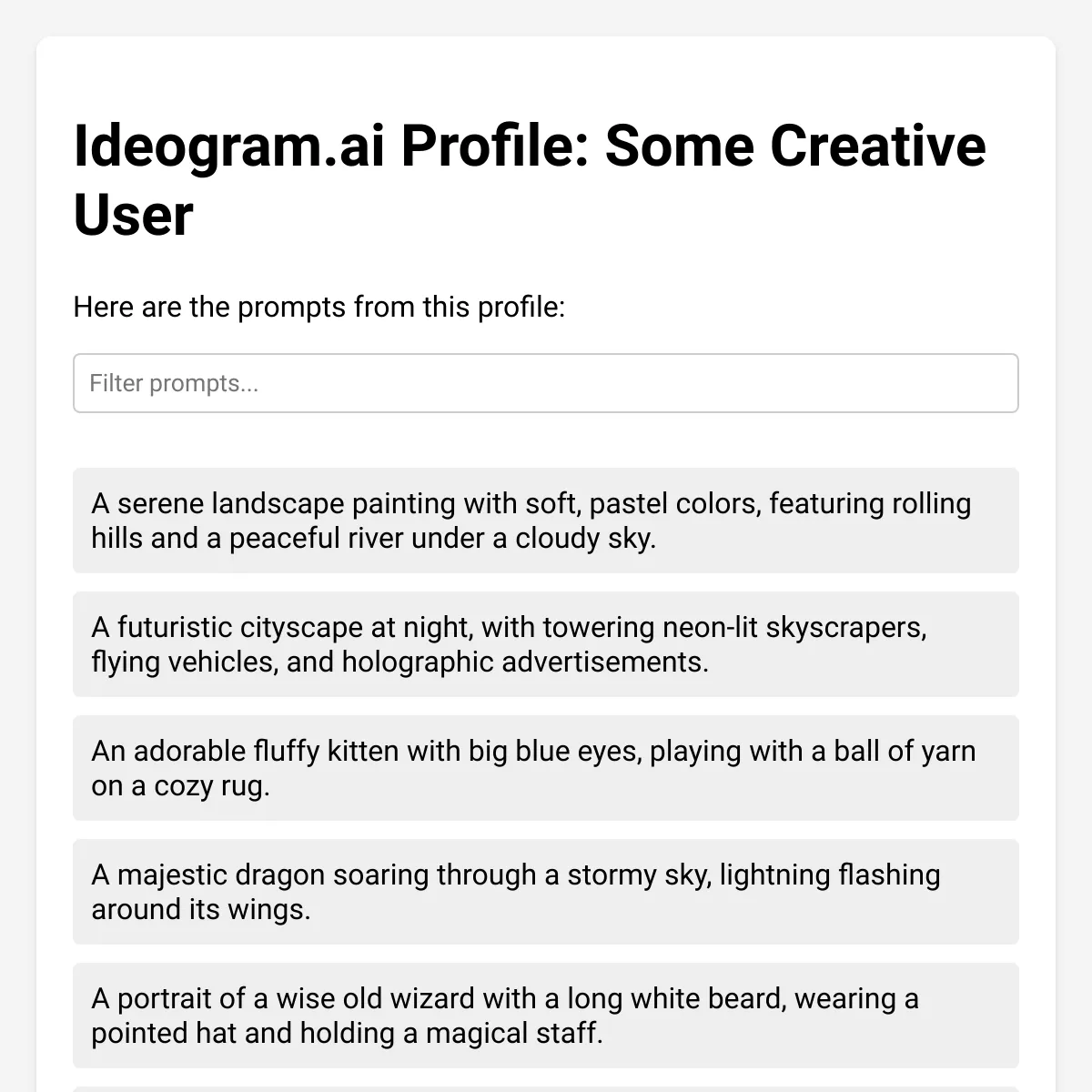Click the 'Here are the prompts' text
This screenshot has height=1092, width=1092.
pyautogui.click(x=319, y=308)
